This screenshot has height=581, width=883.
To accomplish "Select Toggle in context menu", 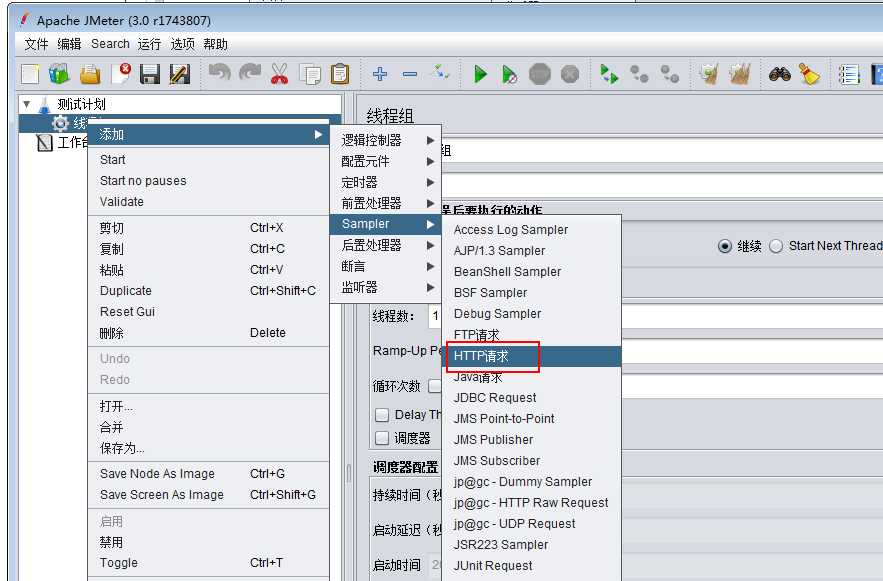I will pyautogui.click(x=209, y=562).
